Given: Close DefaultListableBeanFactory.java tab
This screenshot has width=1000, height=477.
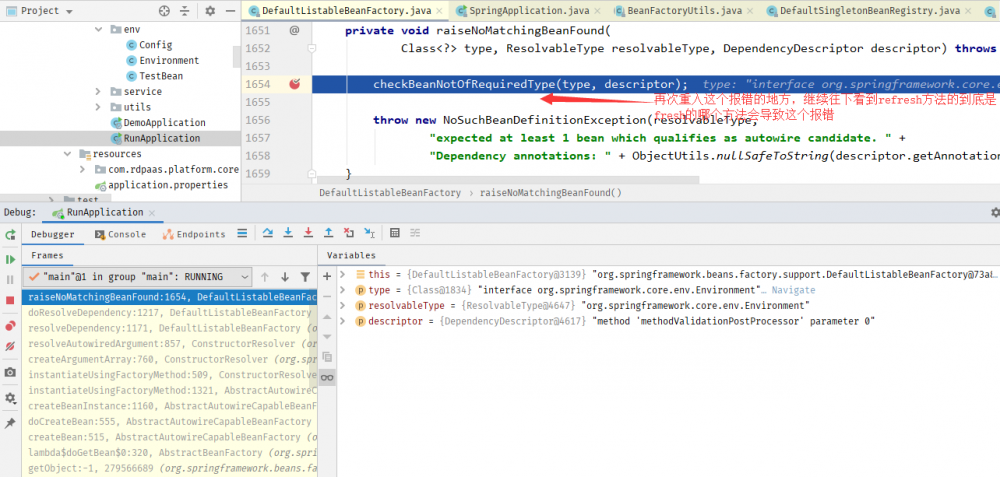Looking at the screenshot, I should point(440,11).
